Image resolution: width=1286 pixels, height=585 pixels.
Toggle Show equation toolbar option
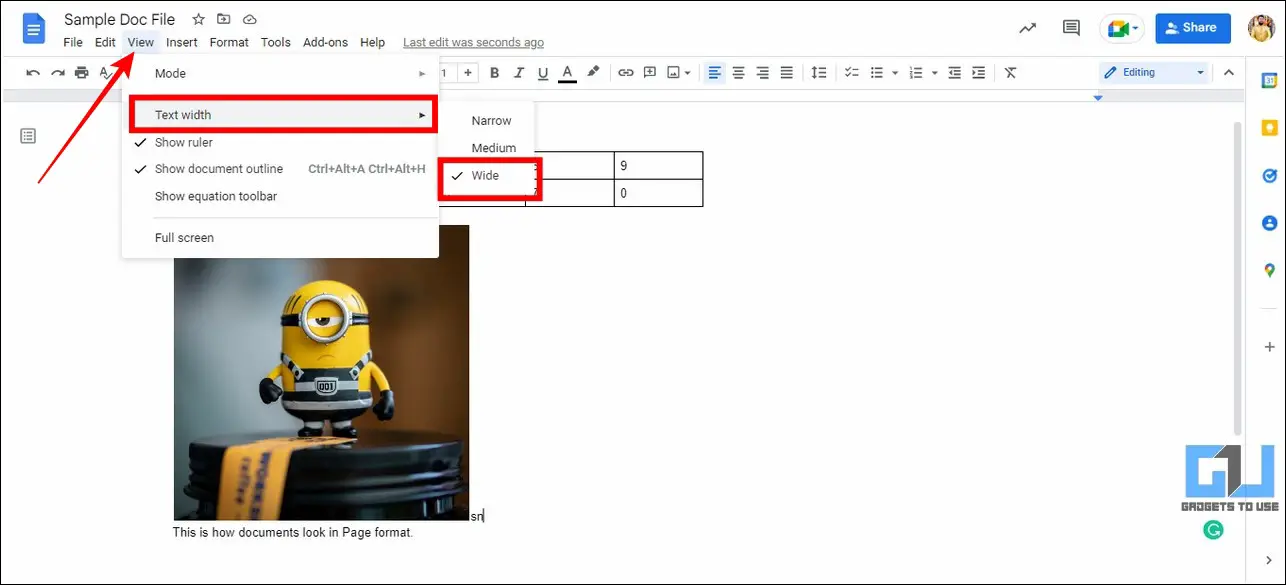(x=280, y=196)
